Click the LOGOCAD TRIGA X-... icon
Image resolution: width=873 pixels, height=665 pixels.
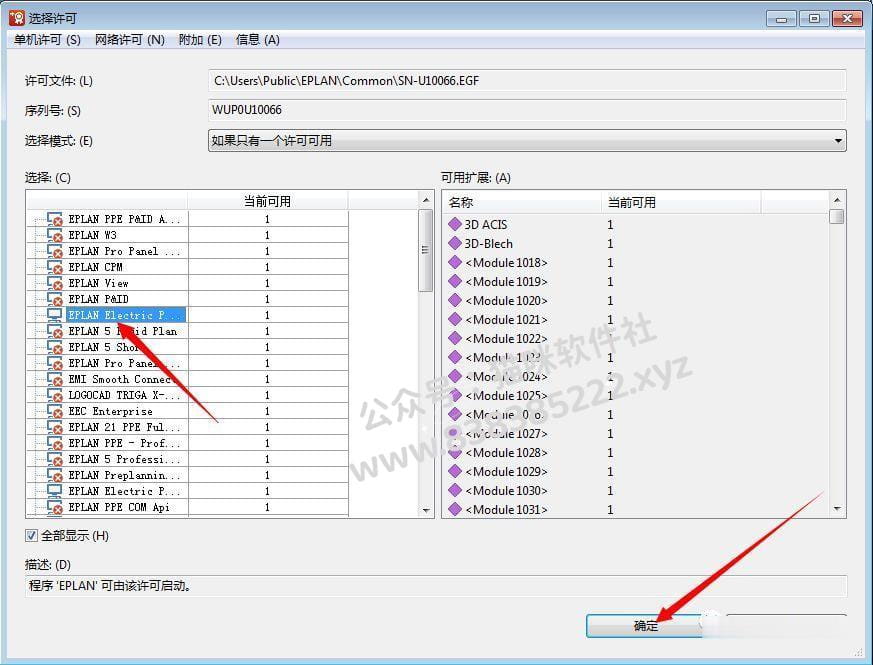(55, 395)
